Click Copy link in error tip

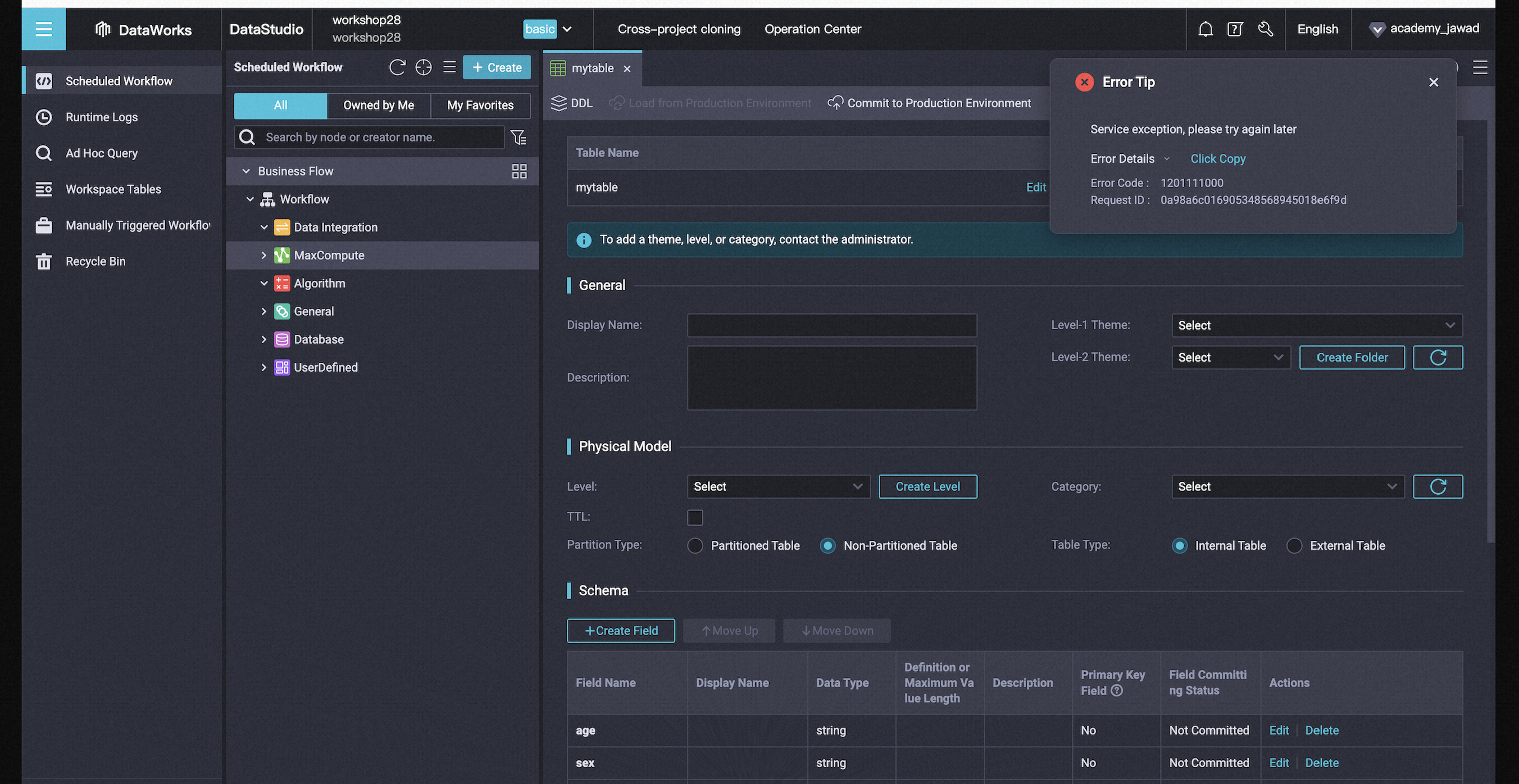coord(1218,158)
